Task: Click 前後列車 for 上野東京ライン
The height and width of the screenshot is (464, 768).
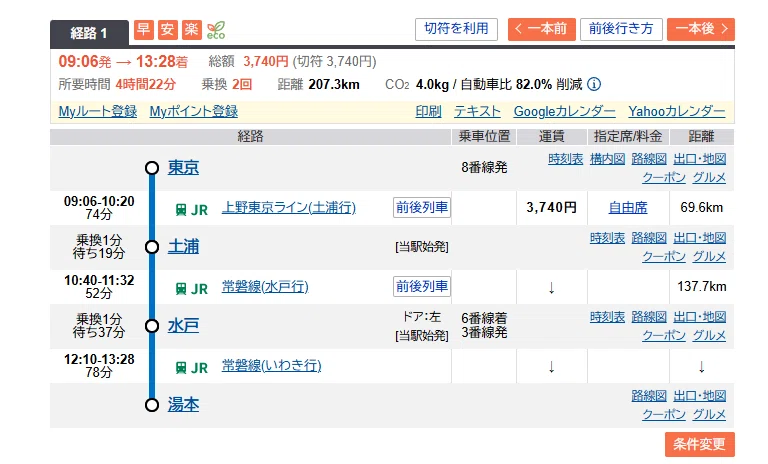Action: point(422,208)
